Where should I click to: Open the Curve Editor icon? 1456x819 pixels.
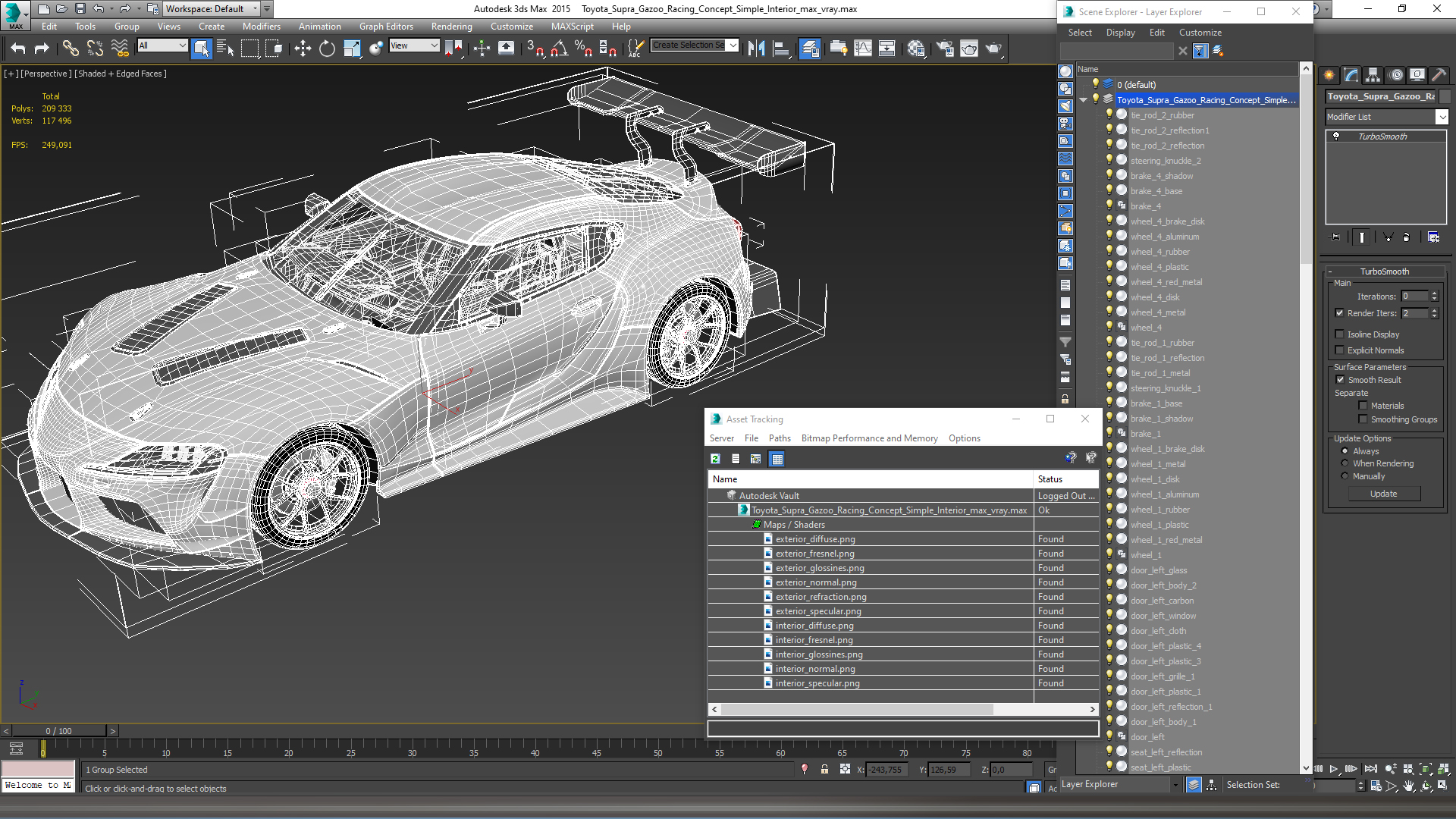click(x=863, y=49)
